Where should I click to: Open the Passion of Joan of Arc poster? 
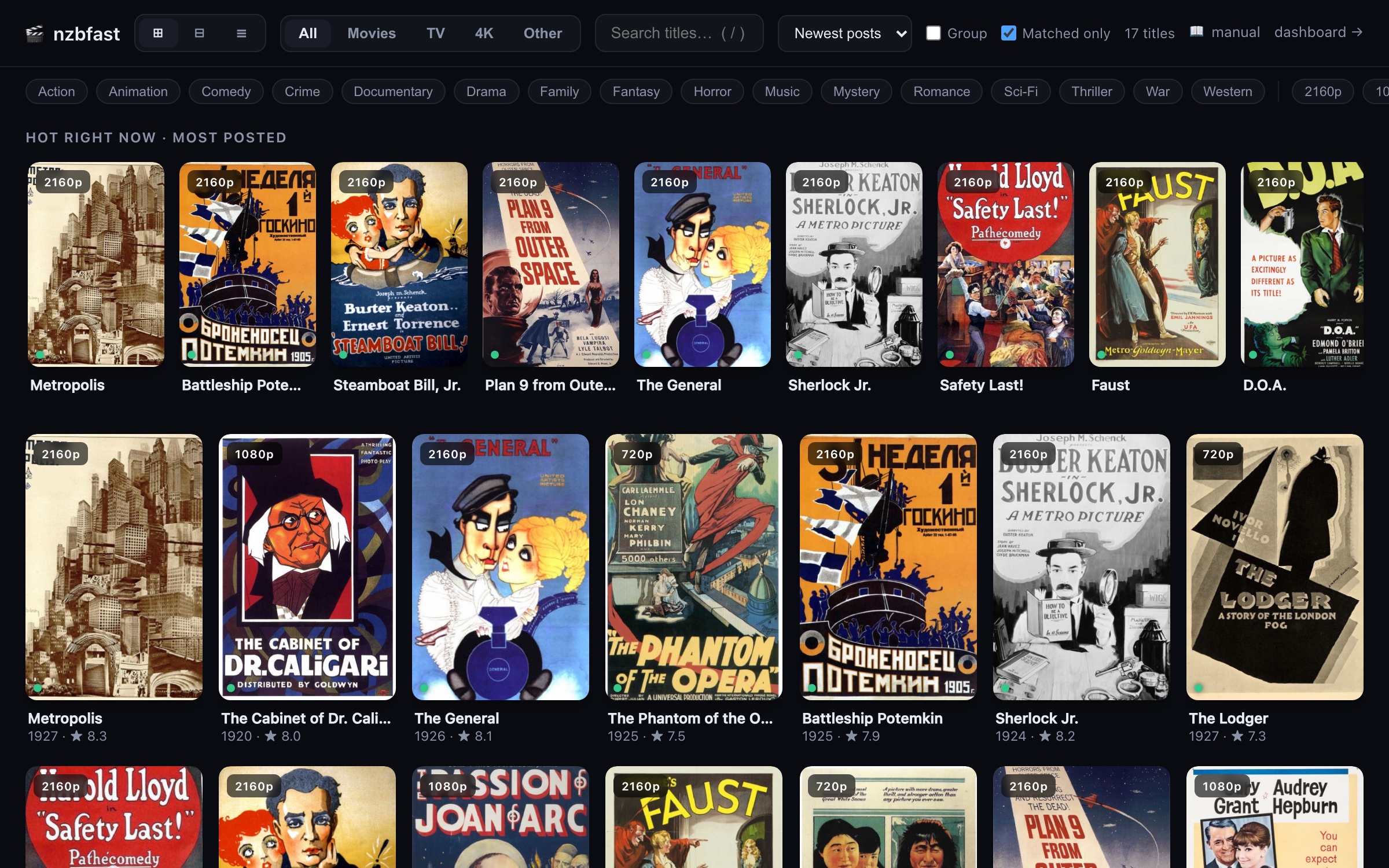(x=501, y=817)
